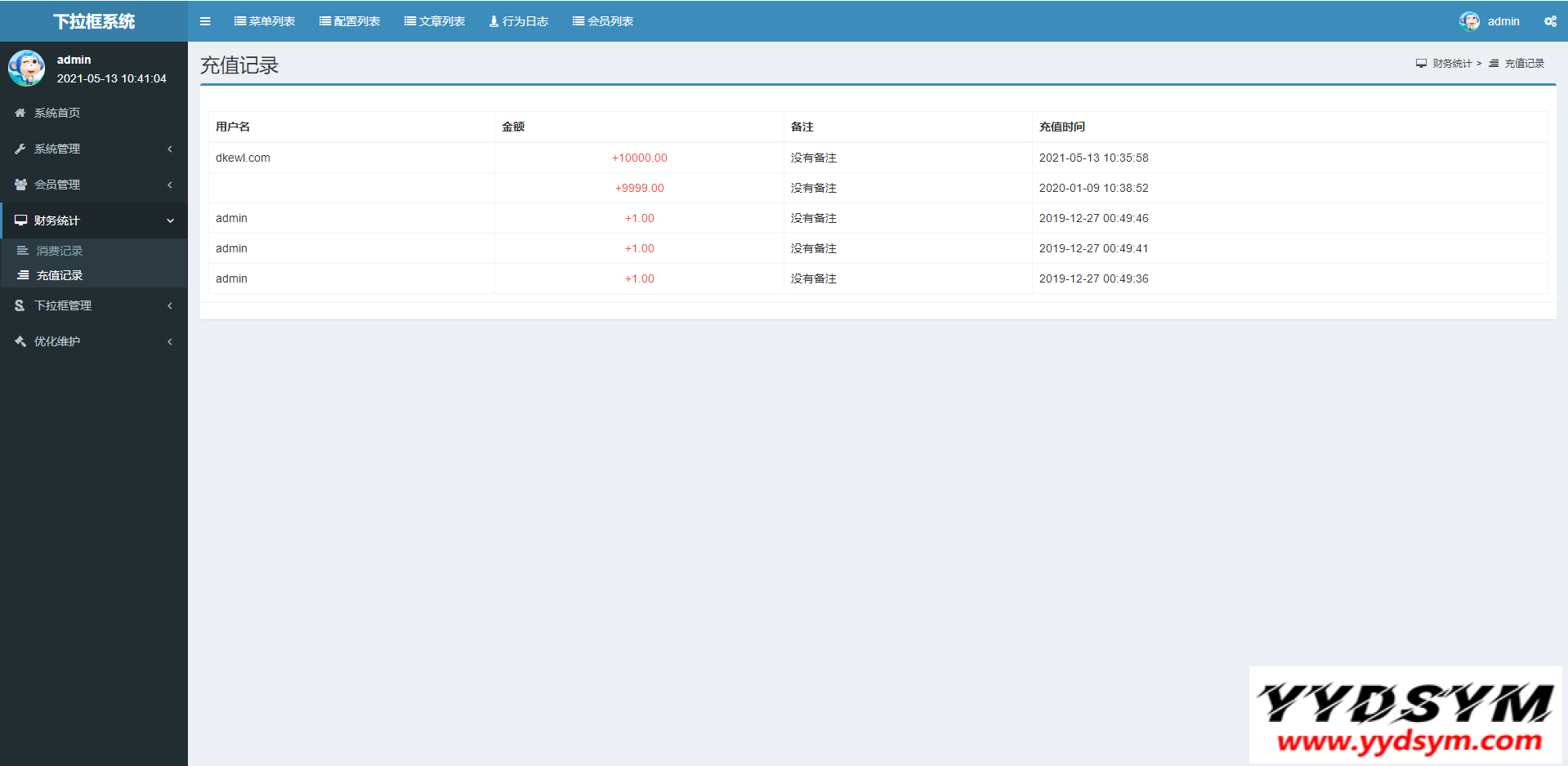This screenshot has width=1568, height=766.
Task: Open 配置列表 in top navigation
Action: [350, 21]
